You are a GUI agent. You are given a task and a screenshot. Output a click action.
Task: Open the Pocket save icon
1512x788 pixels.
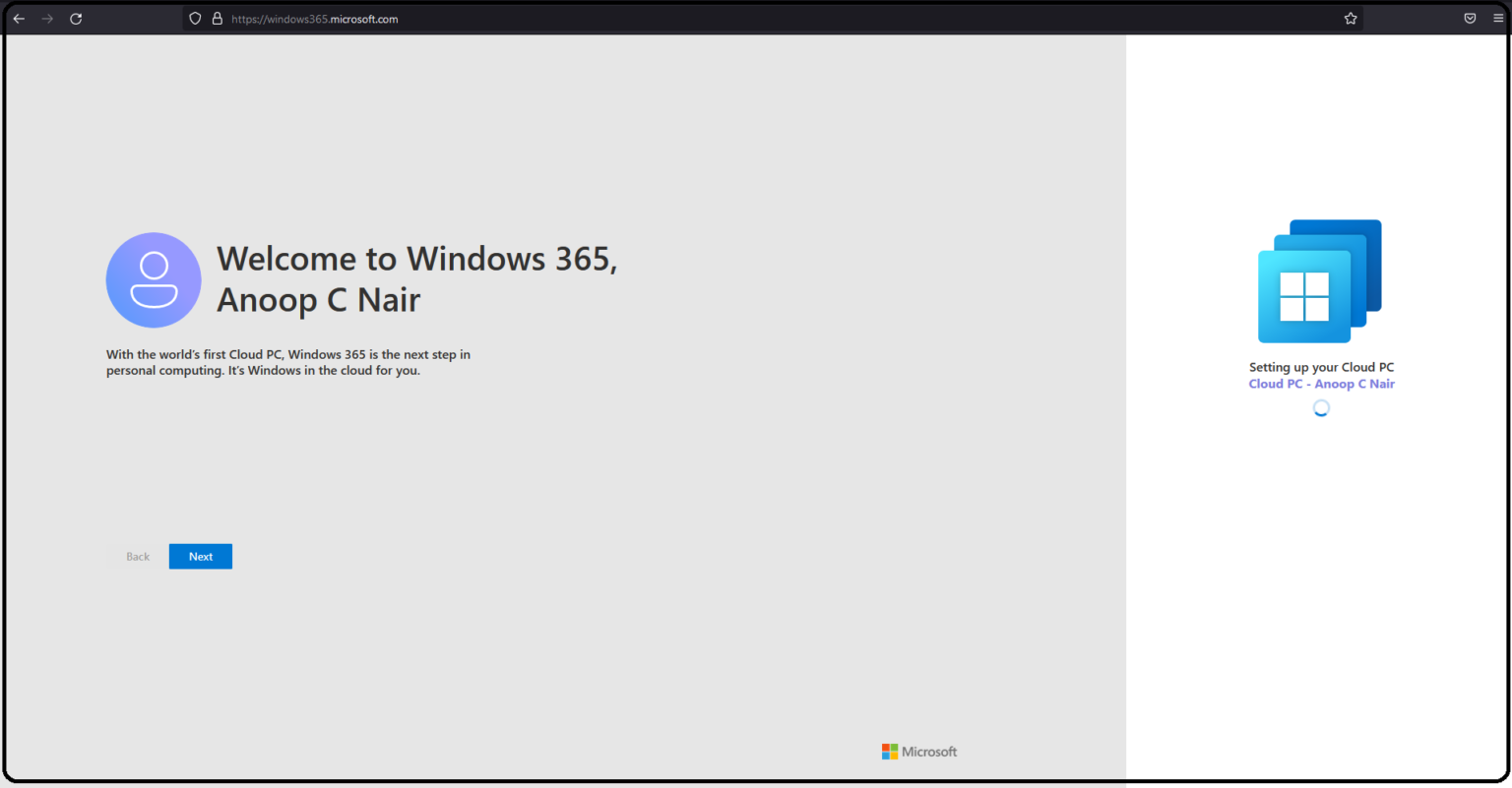coord(1470,19)
